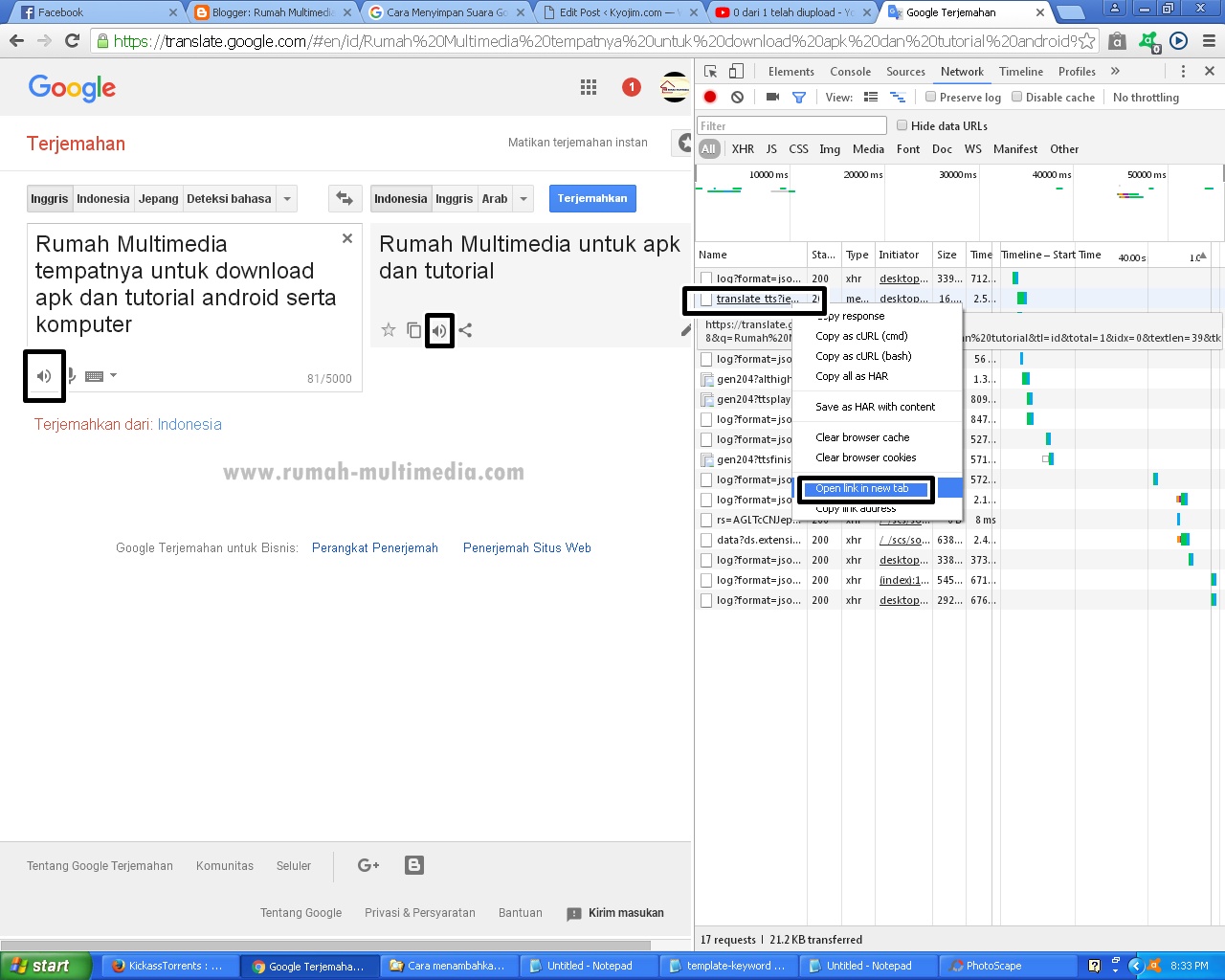
Task: Go back to the previous page
Action: pos(16,41)
